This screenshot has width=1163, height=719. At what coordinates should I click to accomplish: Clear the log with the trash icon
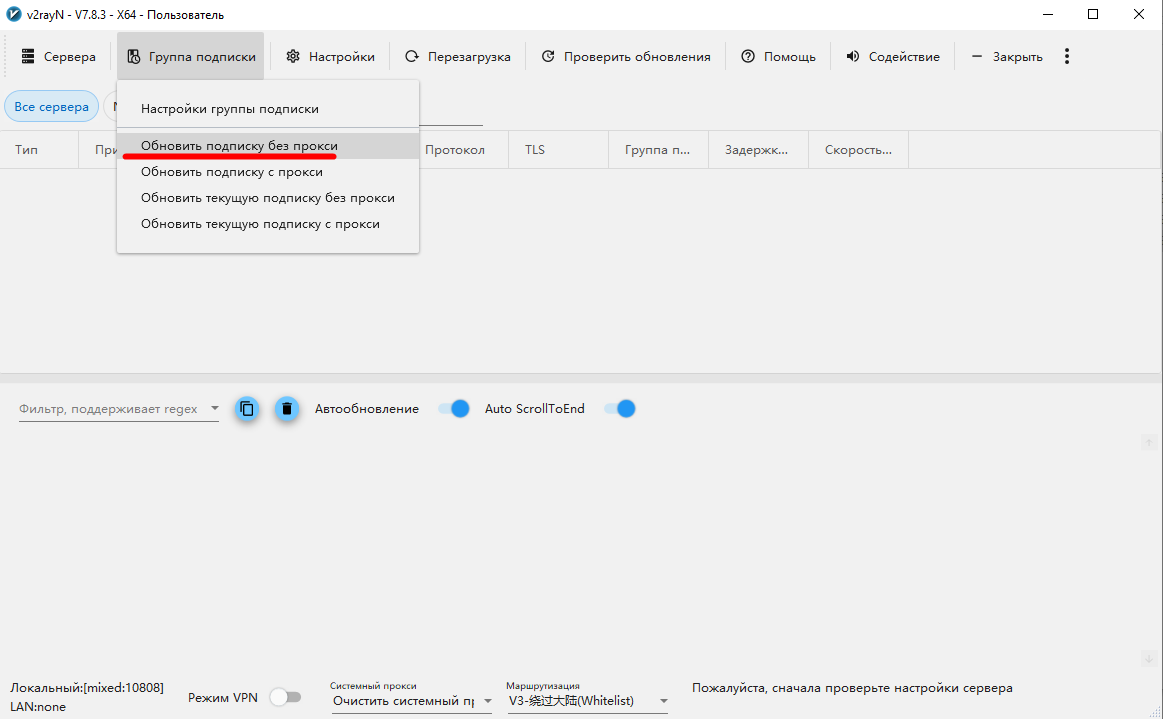[287, 409]
